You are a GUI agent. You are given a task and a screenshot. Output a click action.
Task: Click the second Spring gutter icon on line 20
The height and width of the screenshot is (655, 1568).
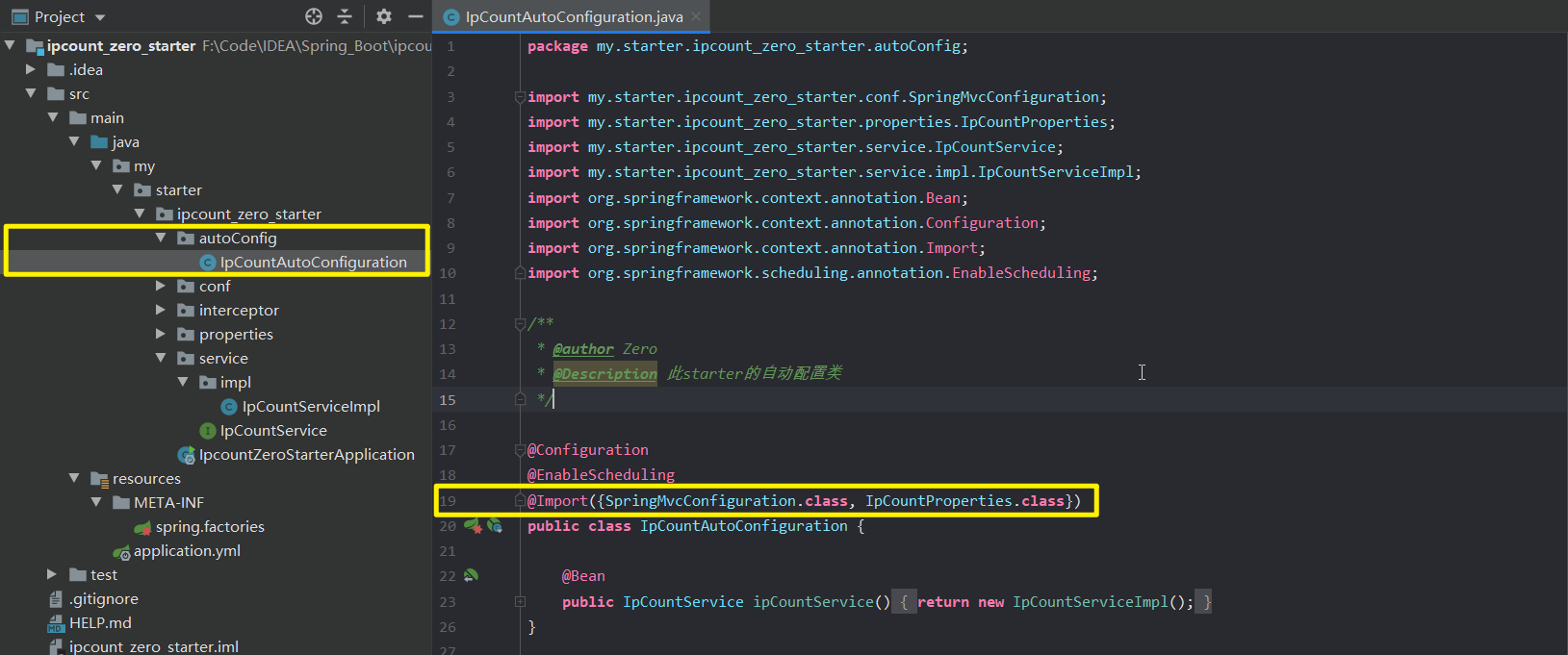(495, 525)
